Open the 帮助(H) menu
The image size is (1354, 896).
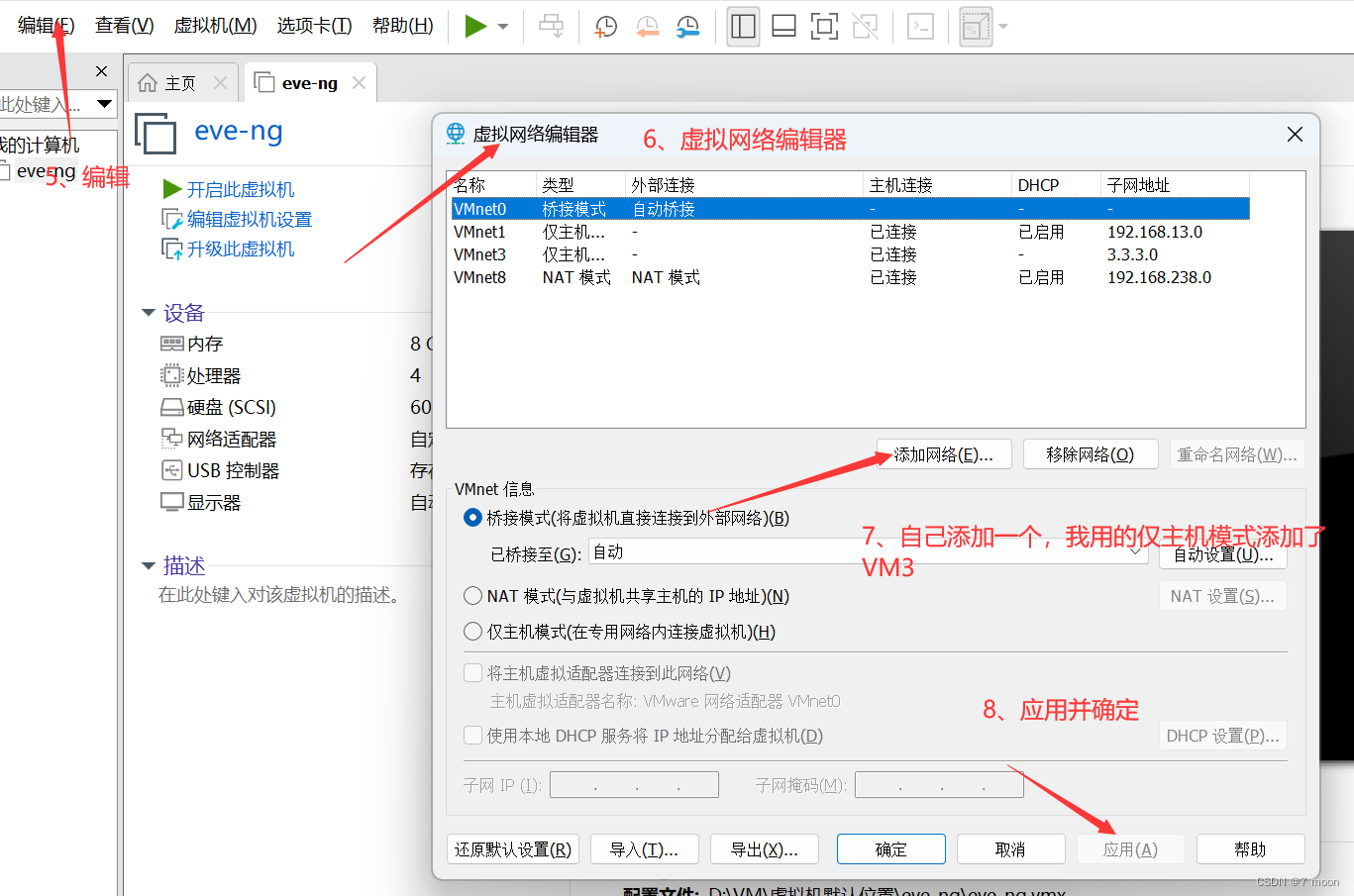pos(402,26)
